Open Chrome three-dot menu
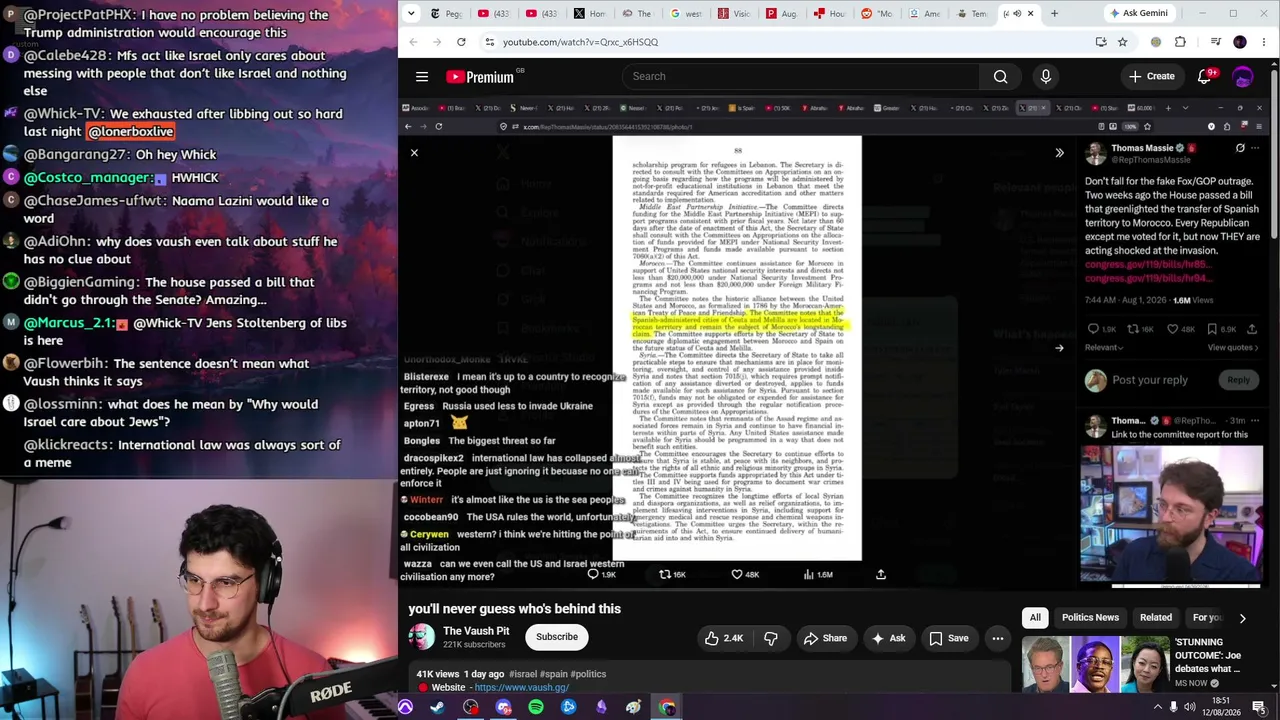 (1262, 42)
